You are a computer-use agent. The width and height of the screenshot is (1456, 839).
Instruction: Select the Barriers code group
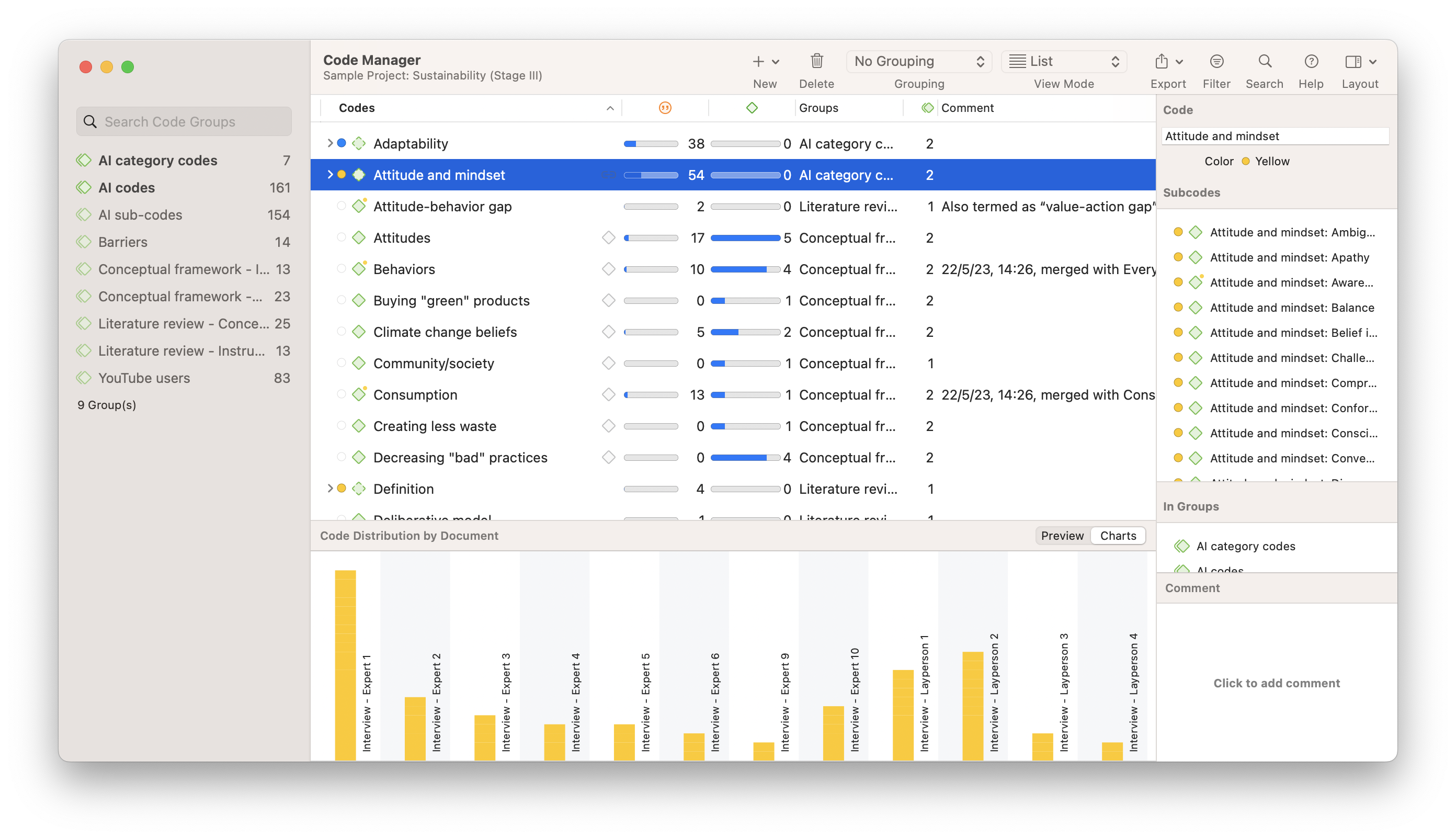[x=123, y=242]
